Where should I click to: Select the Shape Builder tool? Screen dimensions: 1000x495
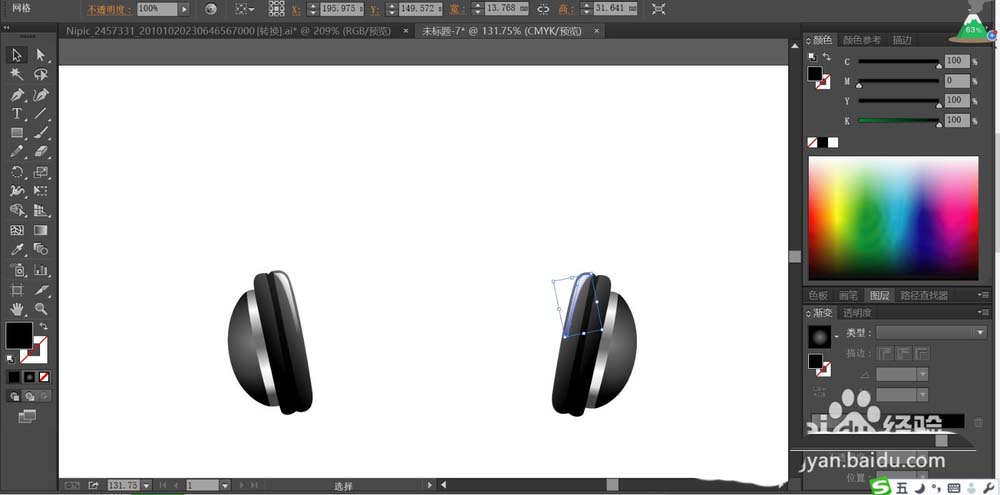click(x=17, y=210)
